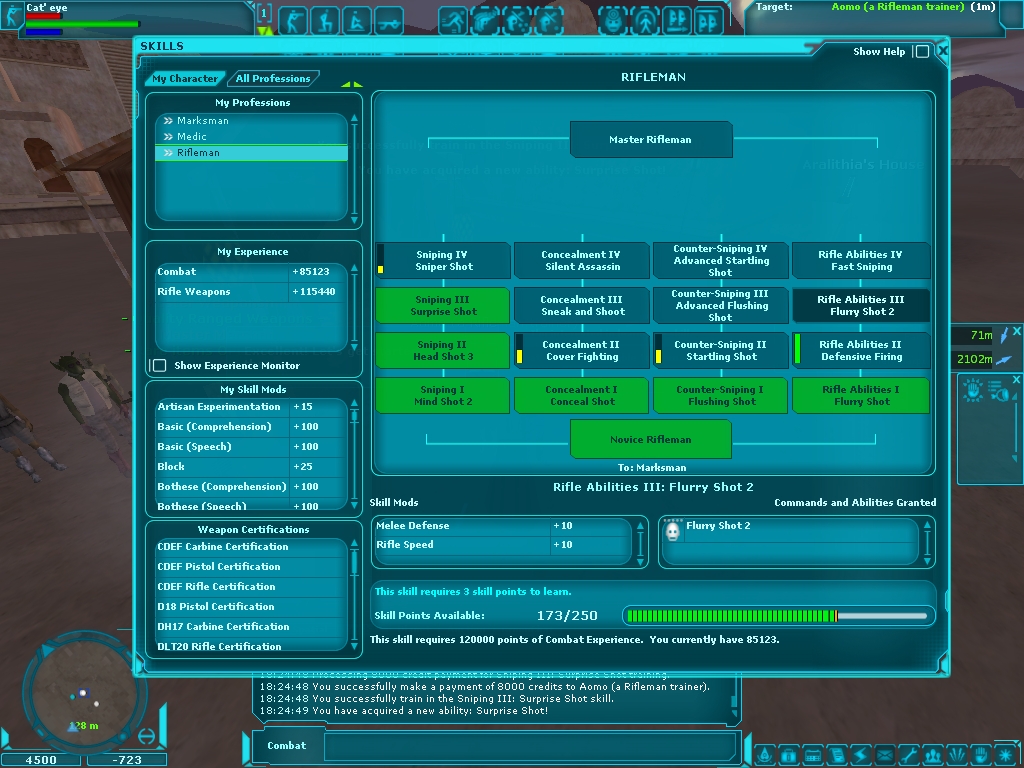
Task: Click the Skill Points Available progress bar
Action: pyautogui.click(x=778, y=616)
